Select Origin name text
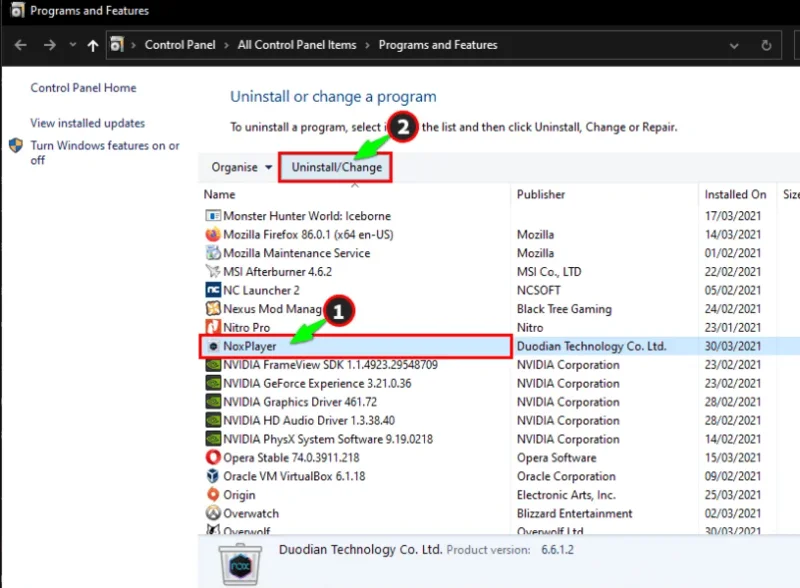This screenshot has height=588, width=800. click(x=239, y=495)
